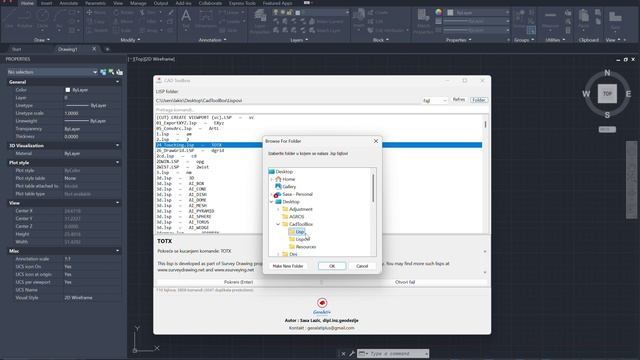Expand the Modify panel flyout
640x360 pixels.
pyautogui.click(x=130, y=40)
